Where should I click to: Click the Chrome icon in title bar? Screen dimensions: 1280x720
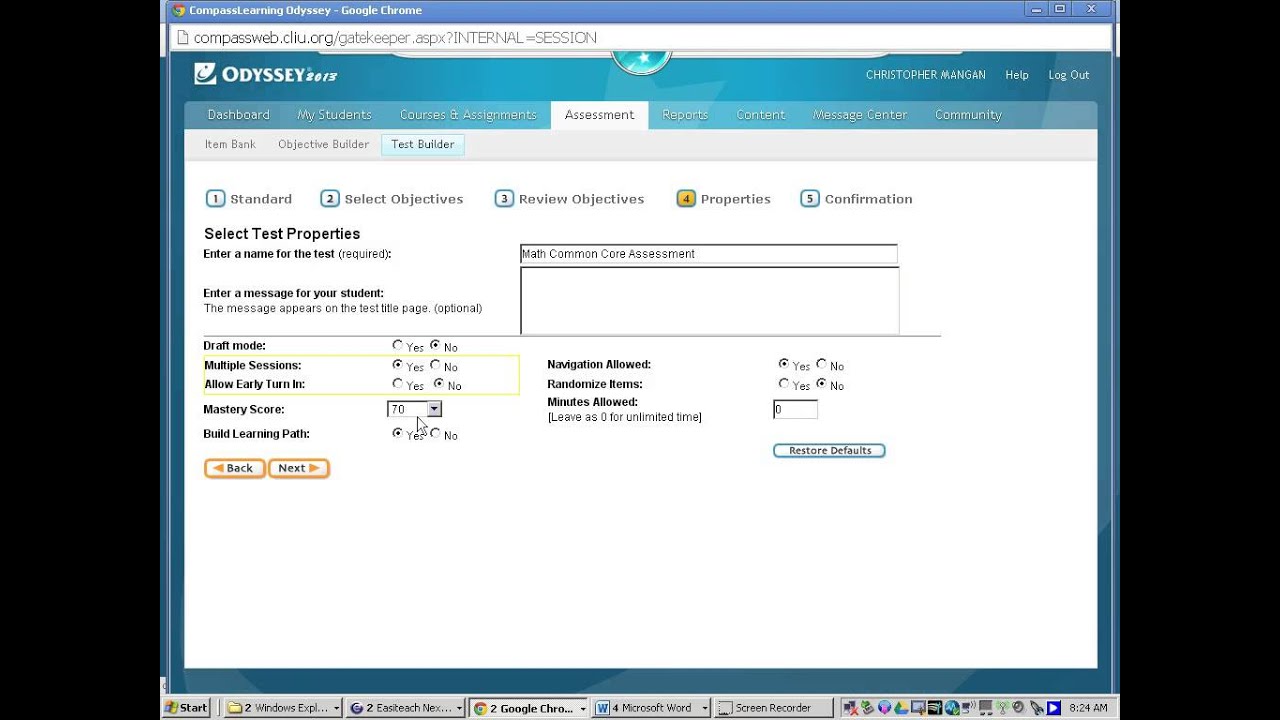point(178,10)
